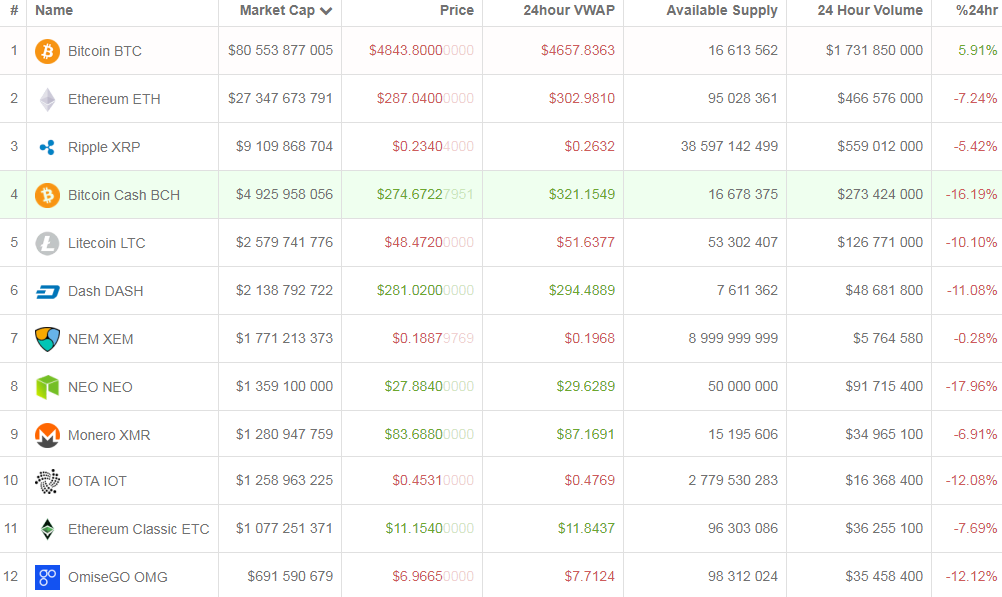Click the OmiseGO OMG logo icon

(47, 577)
